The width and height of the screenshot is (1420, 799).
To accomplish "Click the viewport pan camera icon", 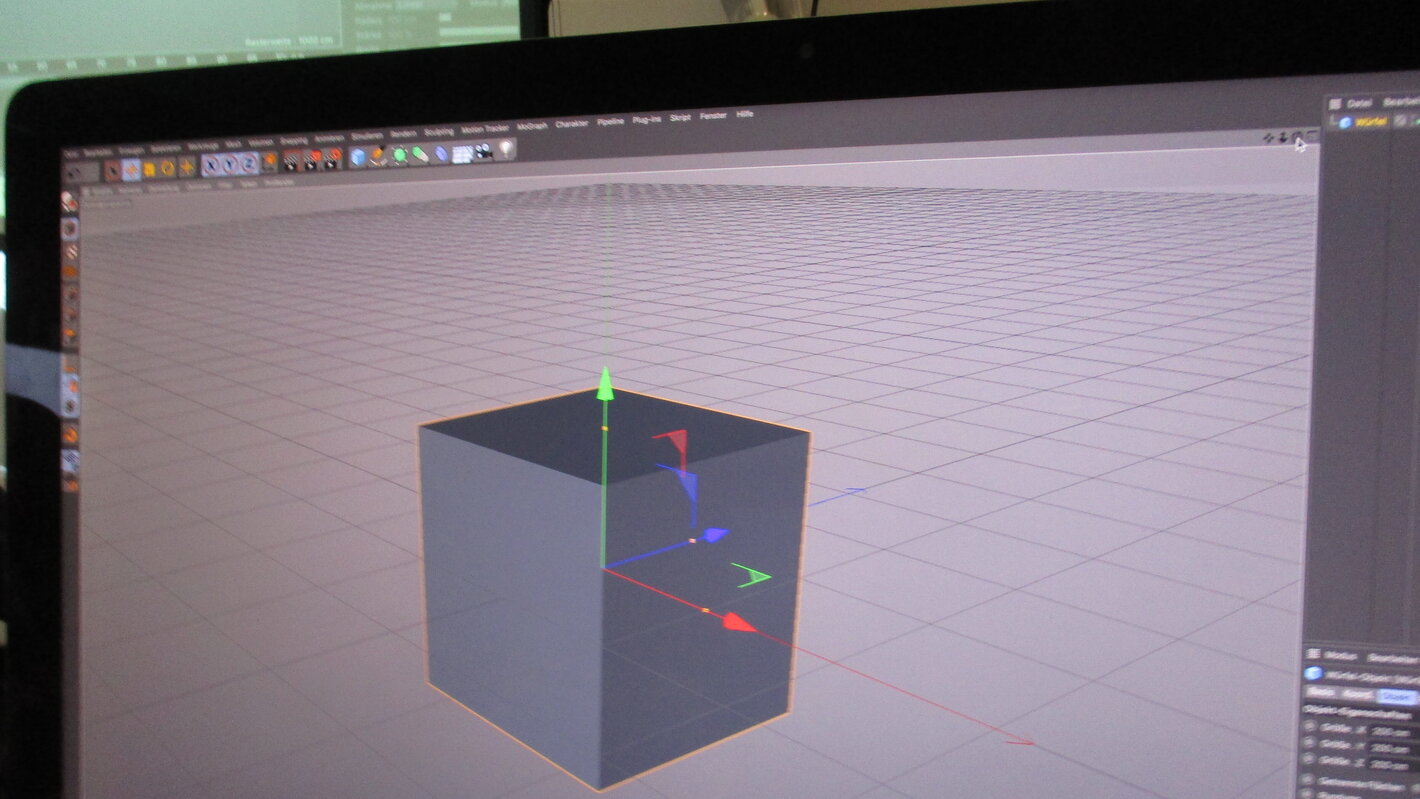I will [1269, 137].
